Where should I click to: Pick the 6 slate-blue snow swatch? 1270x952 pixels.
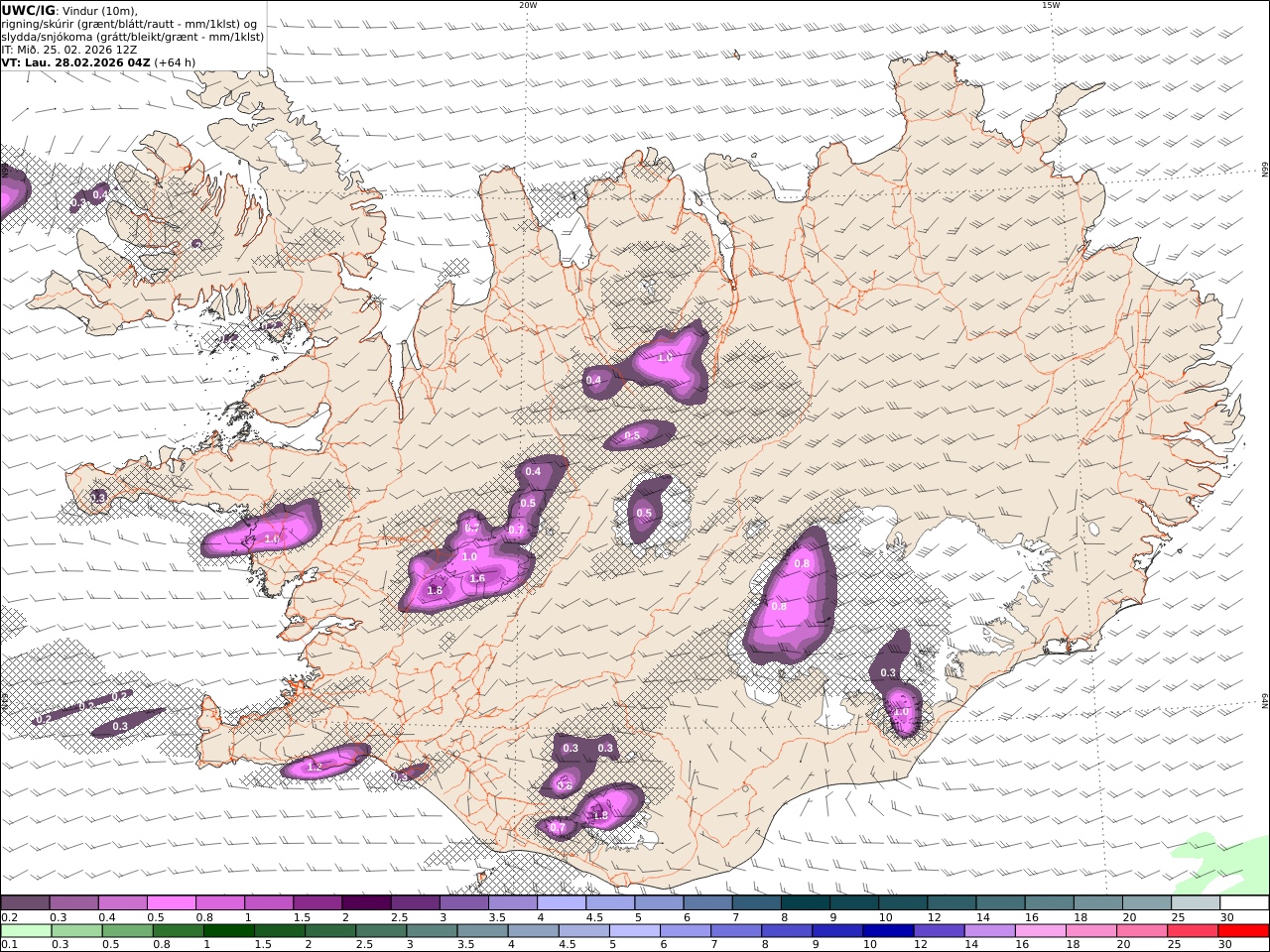pos(706,903)
